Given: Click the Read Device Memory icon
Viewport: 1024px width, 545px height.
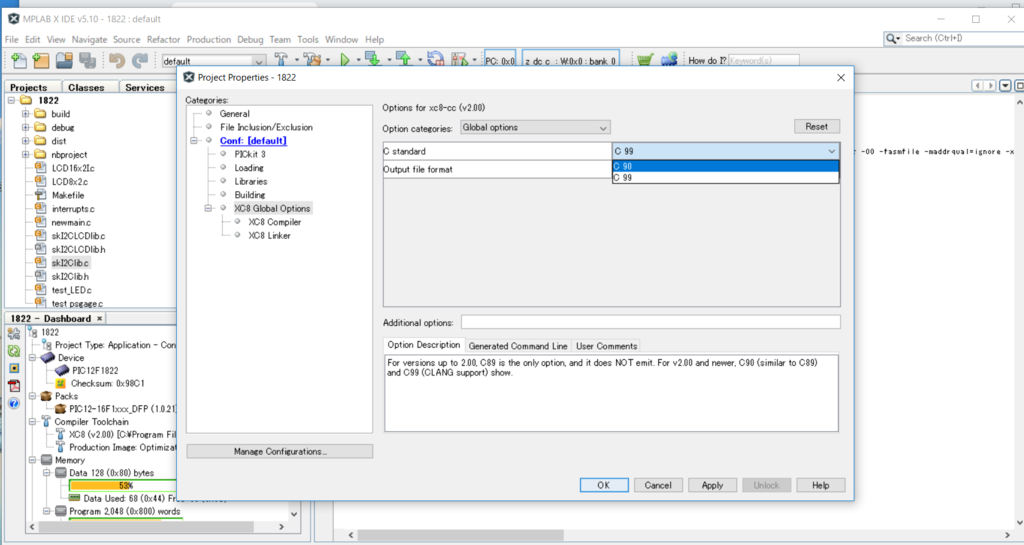Looking at the screenshot, I should (x=404, y=60).
